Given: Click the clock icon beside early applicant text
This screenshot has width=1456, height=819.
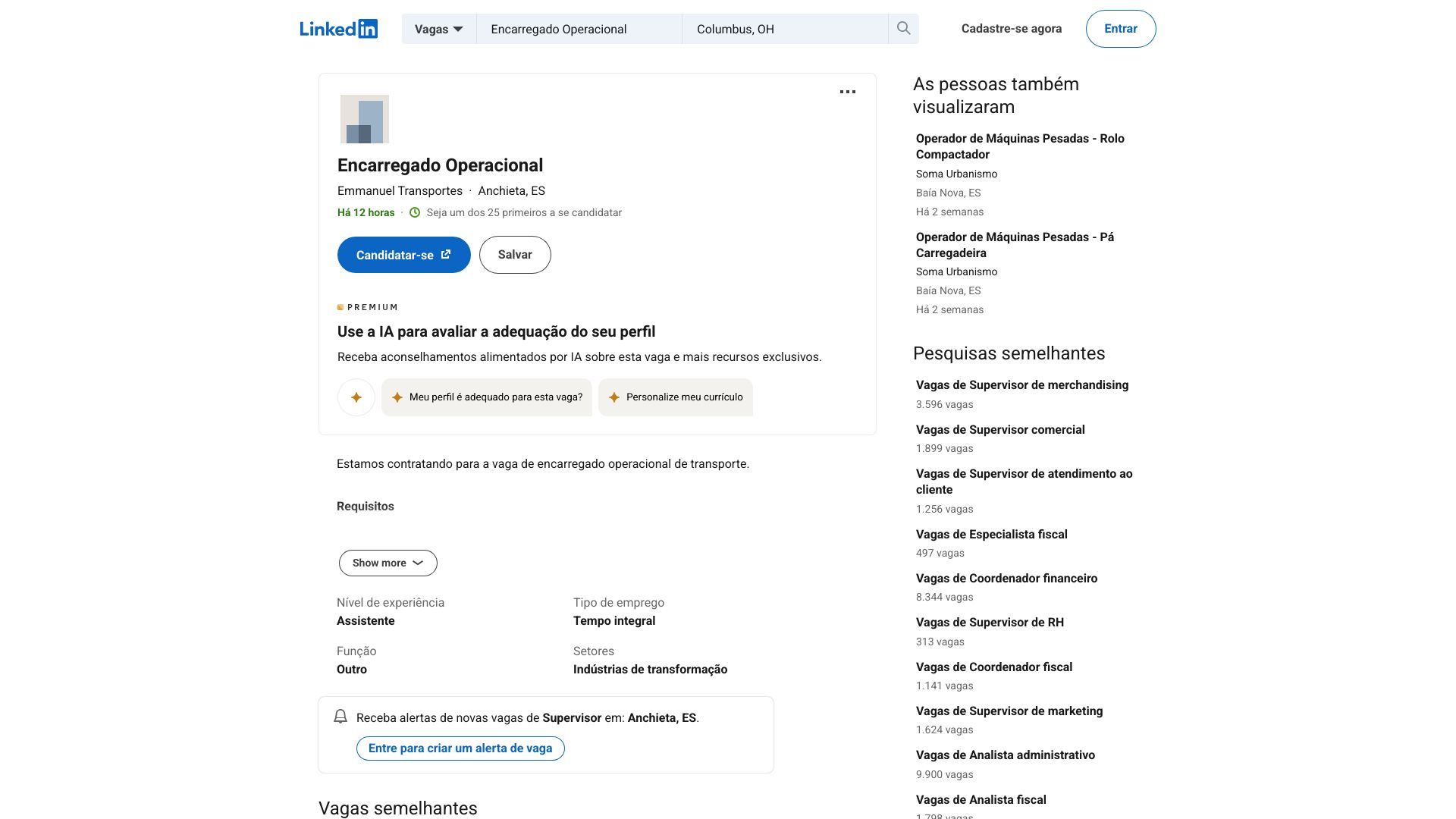Looking at the screenshot, I should click(415, 212).
